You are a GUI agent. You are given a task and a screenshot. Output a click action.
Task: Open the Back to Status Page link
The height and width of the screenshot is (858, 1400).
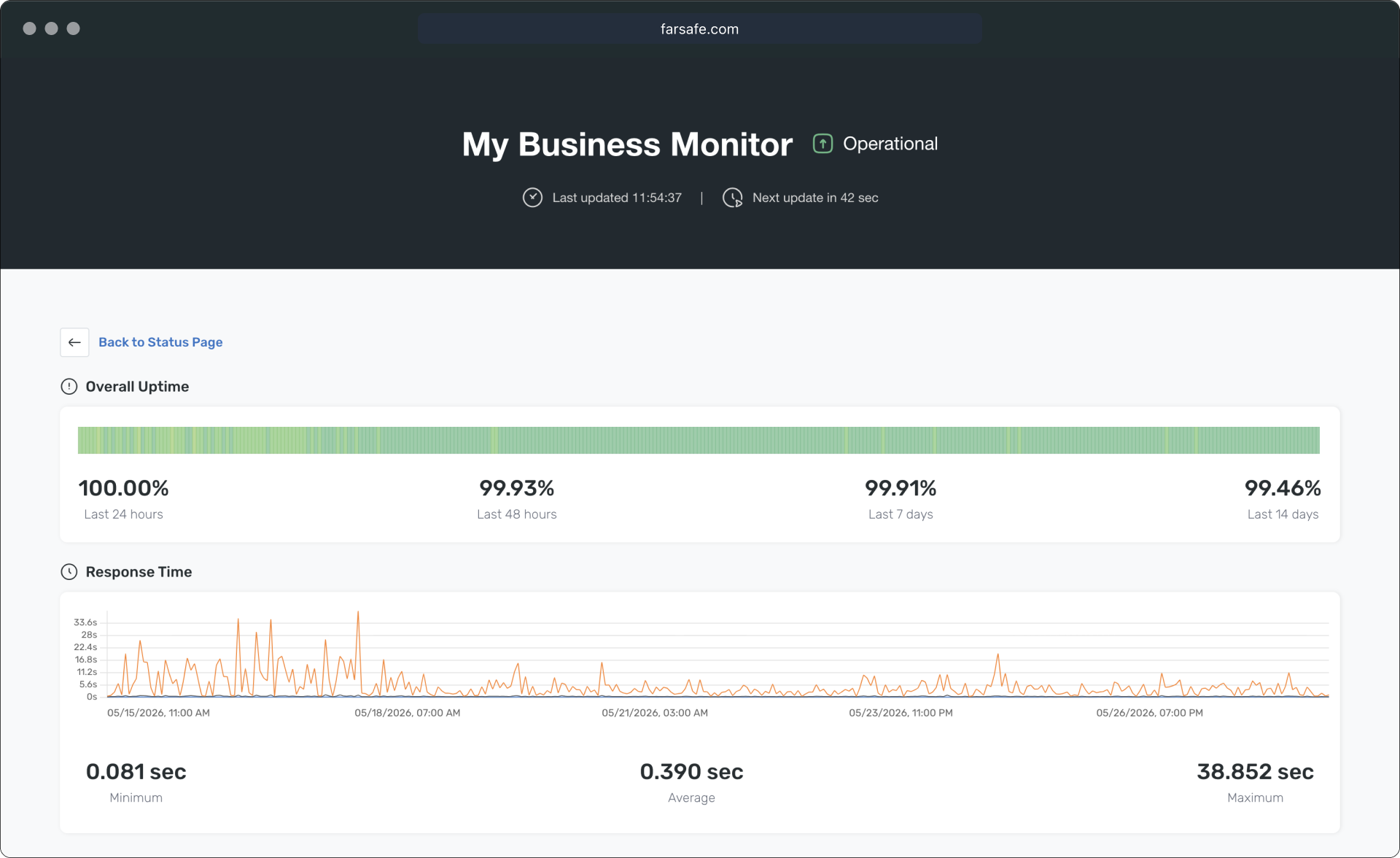pyautogui.click(x=160, y=342)
